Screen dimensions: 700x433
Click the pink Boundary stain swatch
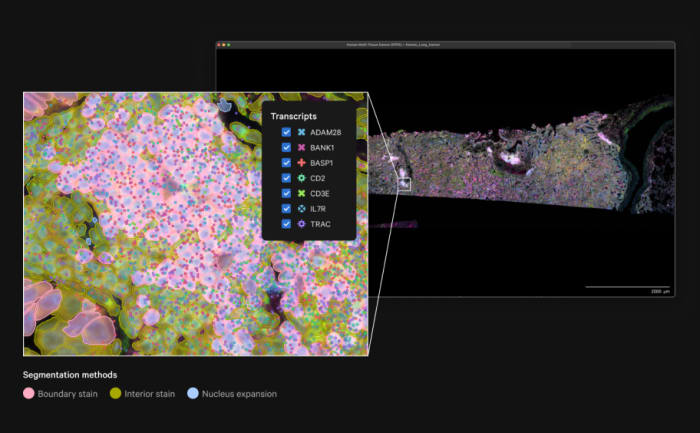[x=29, y=394]
